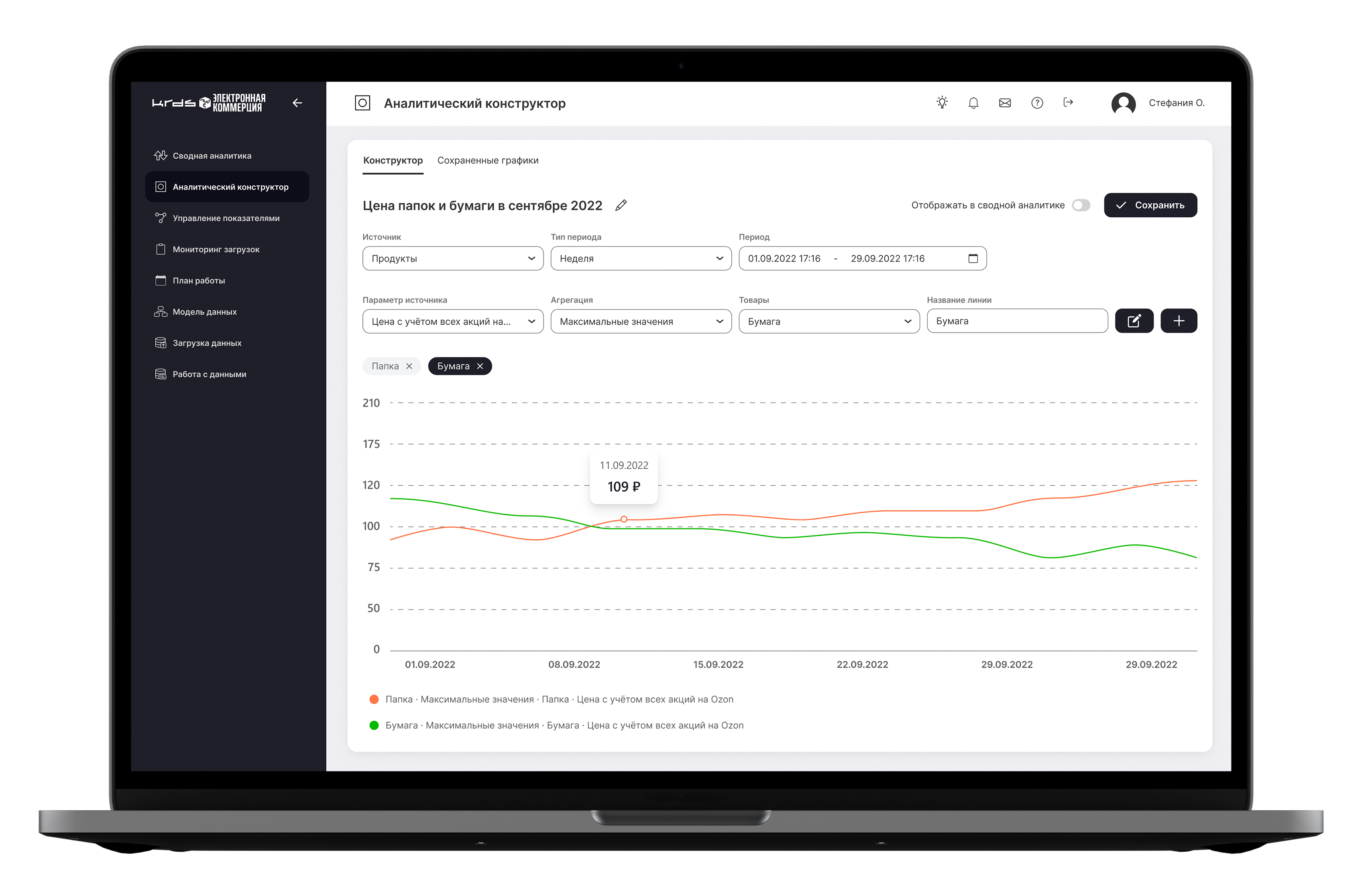
Task: Switch to 'Сохраненные графики' tab
Action: [x=488, y=160]
